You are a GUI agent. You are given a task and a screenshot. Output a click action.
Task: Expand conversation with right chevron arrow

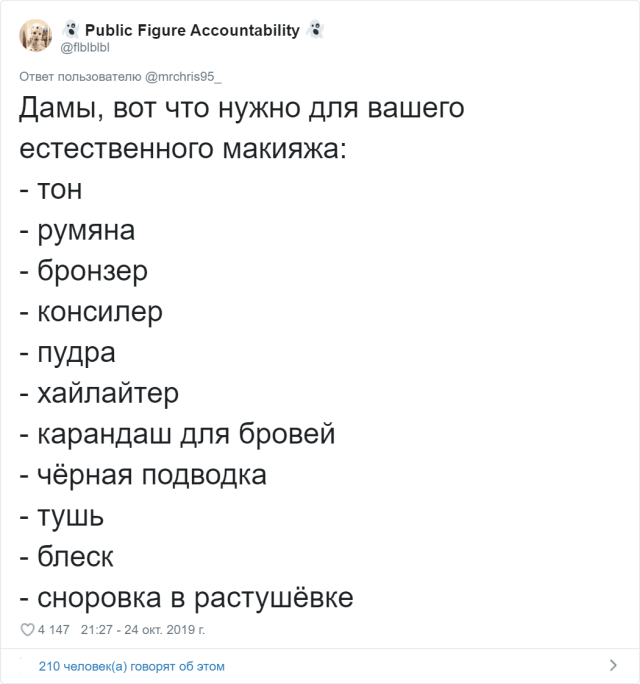pos(613,665)
